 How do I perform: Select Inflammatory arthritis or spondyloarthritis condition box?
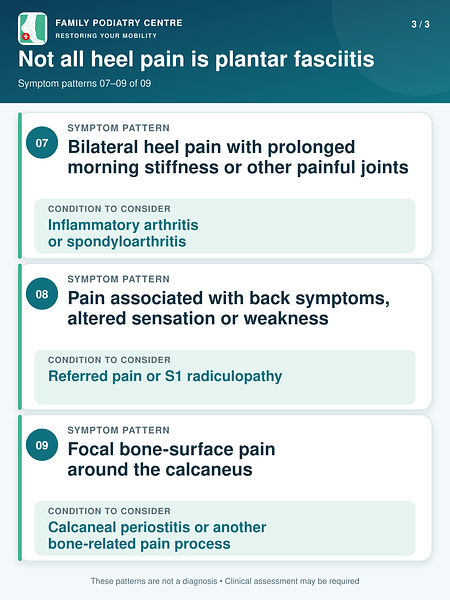click(225, 226)
